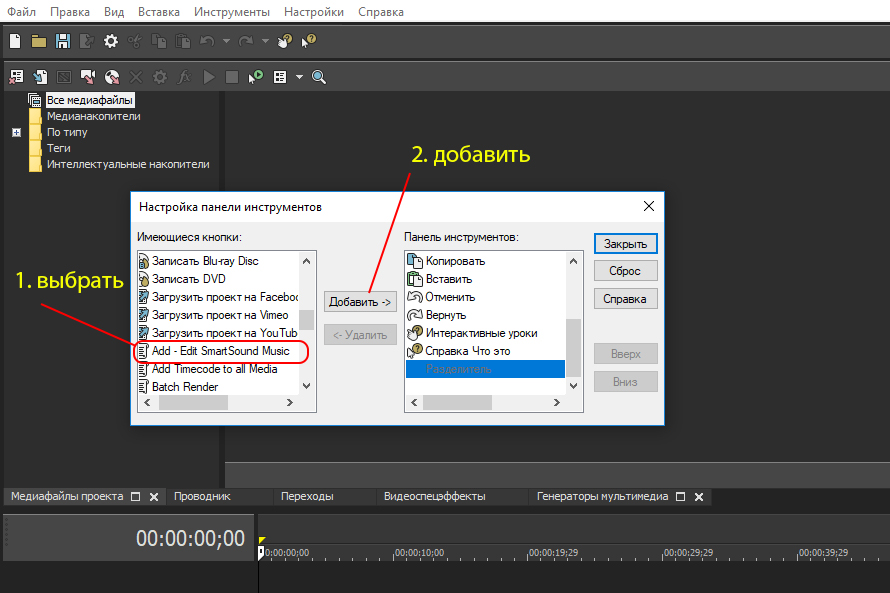The width and height of the screenshot is (890, 593).
Task: Open the Views dropdown arrow in media toolbar
Action: click(299, 77)
